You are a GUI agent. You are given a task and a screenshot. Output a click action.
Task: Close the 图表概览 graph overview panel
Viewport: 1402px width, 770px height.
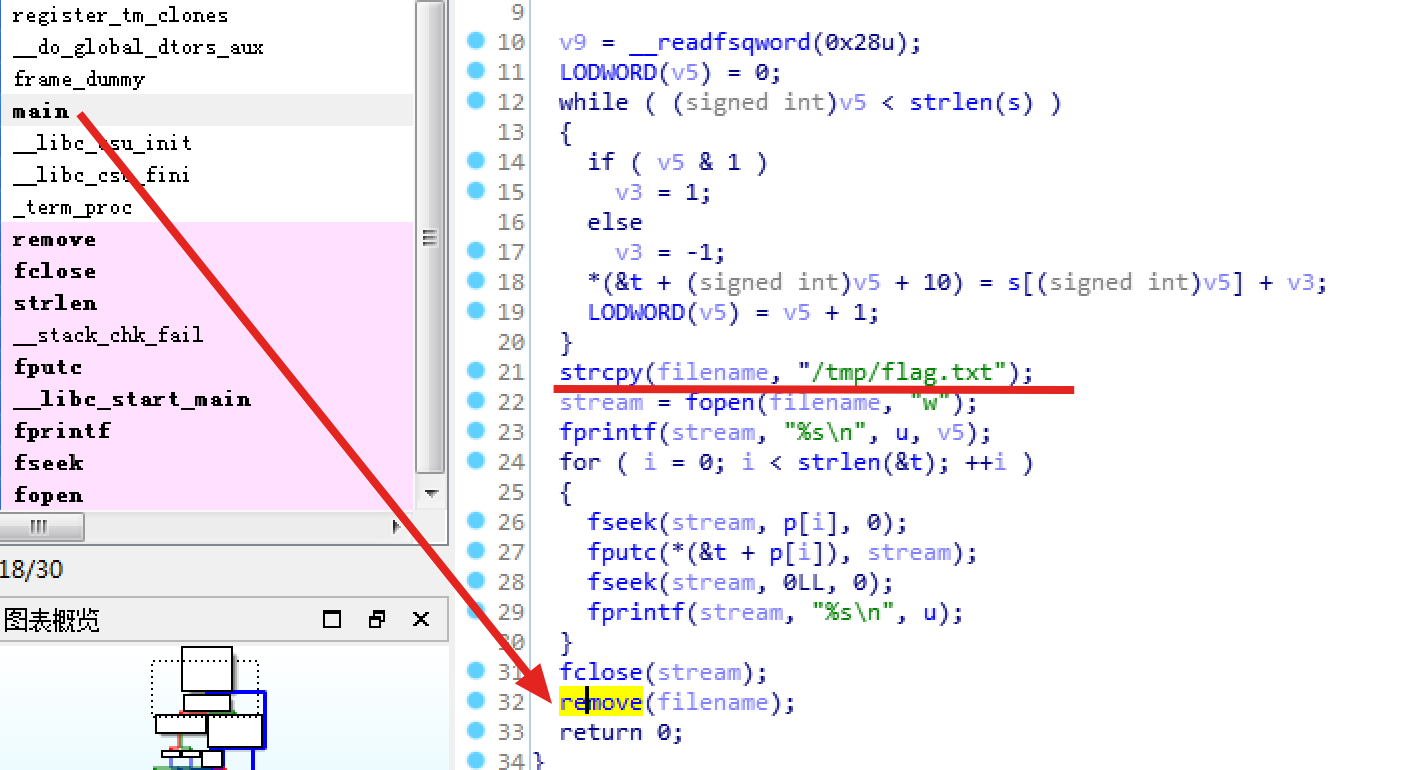[419, 620]
